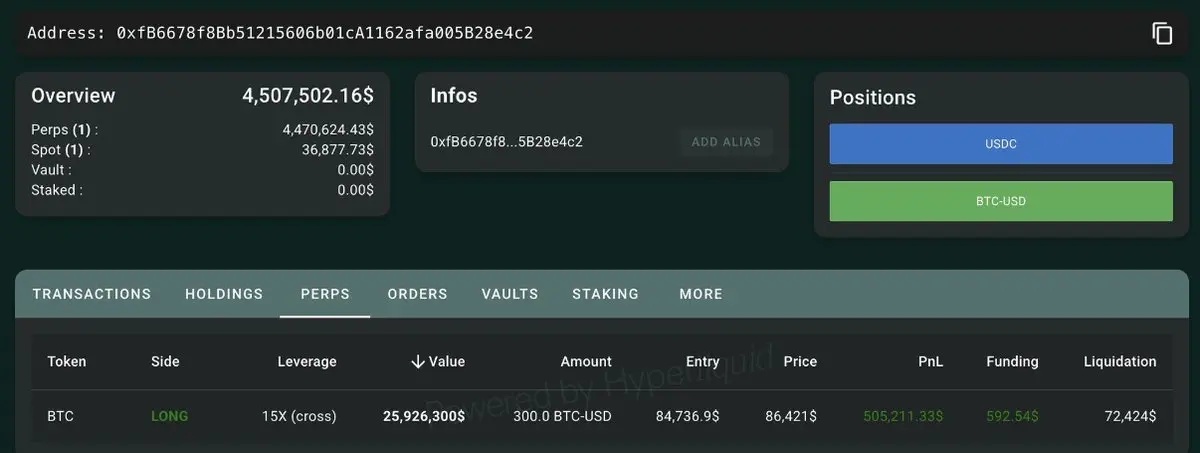
Task: Click the Add Alias button
Action: pos(726,142)
